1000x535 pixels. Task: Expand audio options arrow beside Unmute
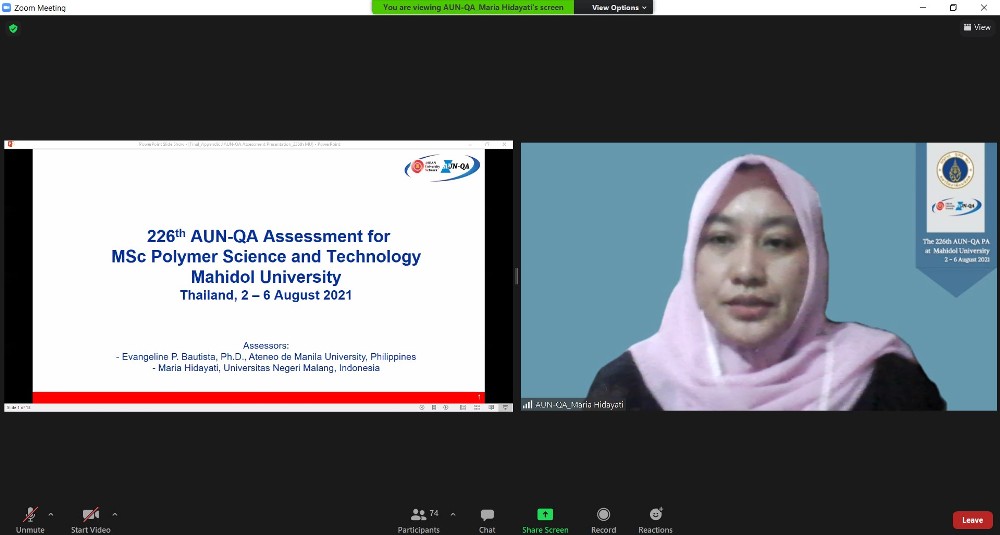(51, 514)
